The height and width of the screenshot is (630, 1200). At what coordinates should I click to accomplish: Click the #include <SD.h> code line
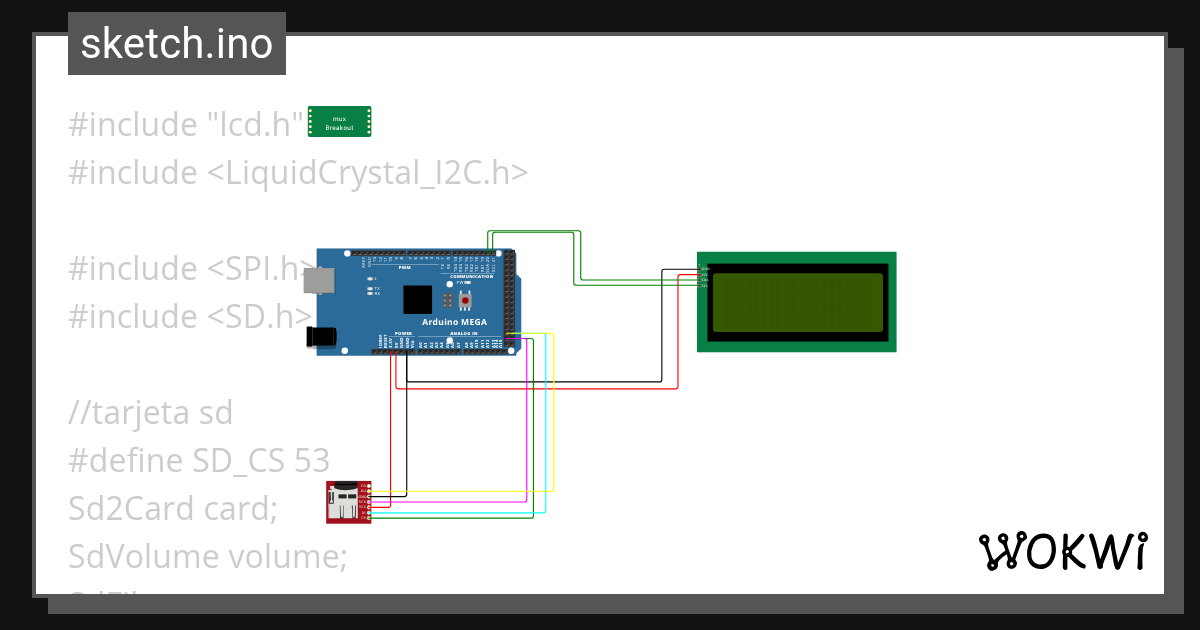click(190, 316)
